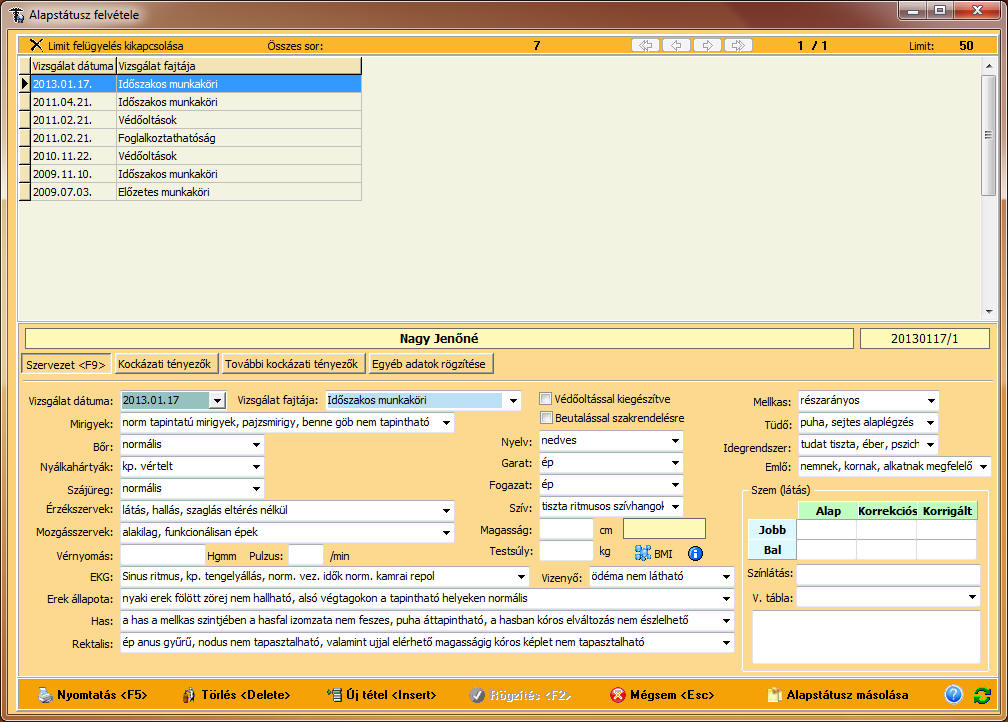Open the Tüdő dropdown
Image resolution: width=1008 pixels, height=722 pixels.
[x=931, y=423]
